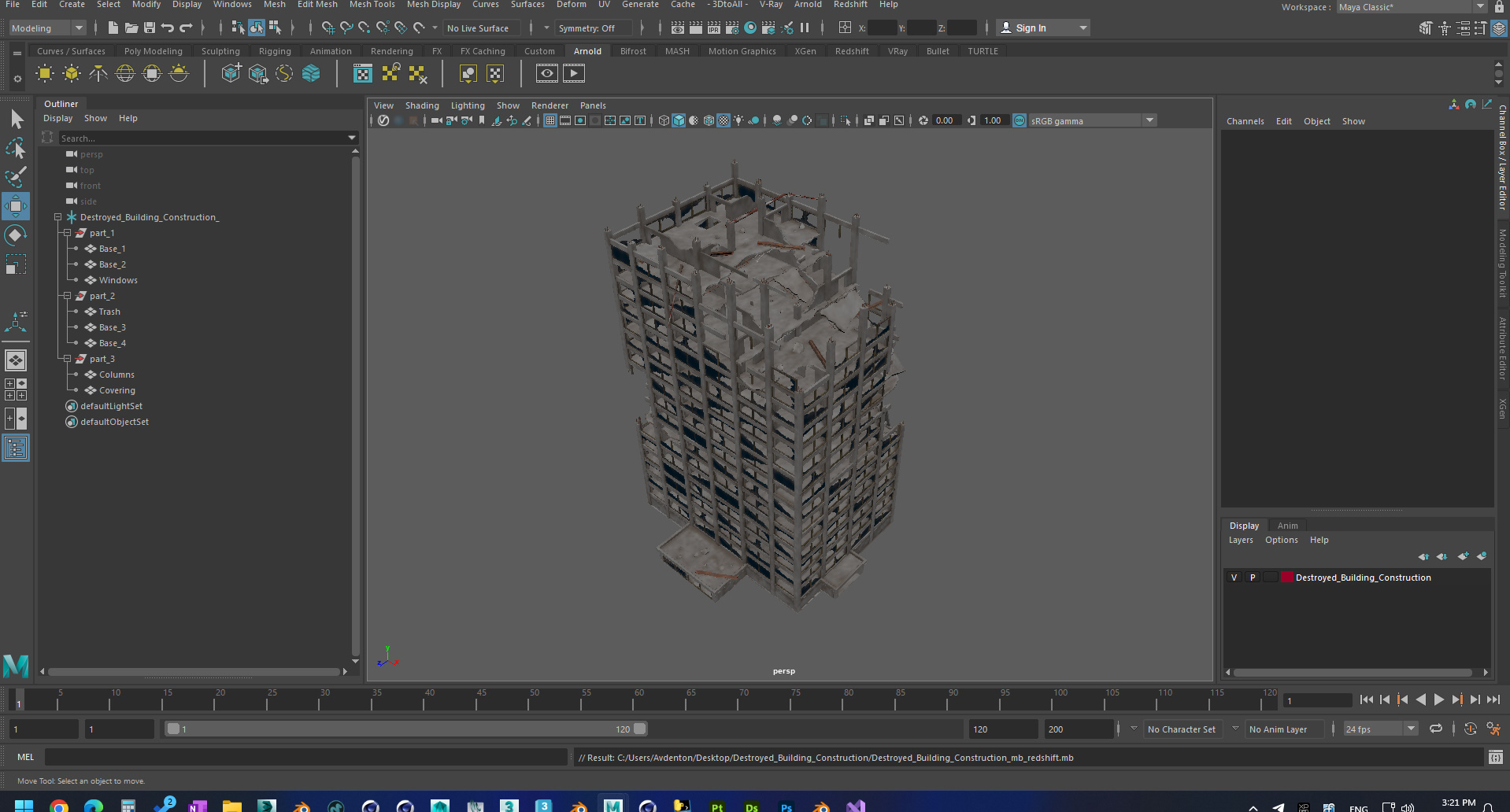Select the Trash mesh in Outliner
The image size is (1510, 812).
[109, 312]
